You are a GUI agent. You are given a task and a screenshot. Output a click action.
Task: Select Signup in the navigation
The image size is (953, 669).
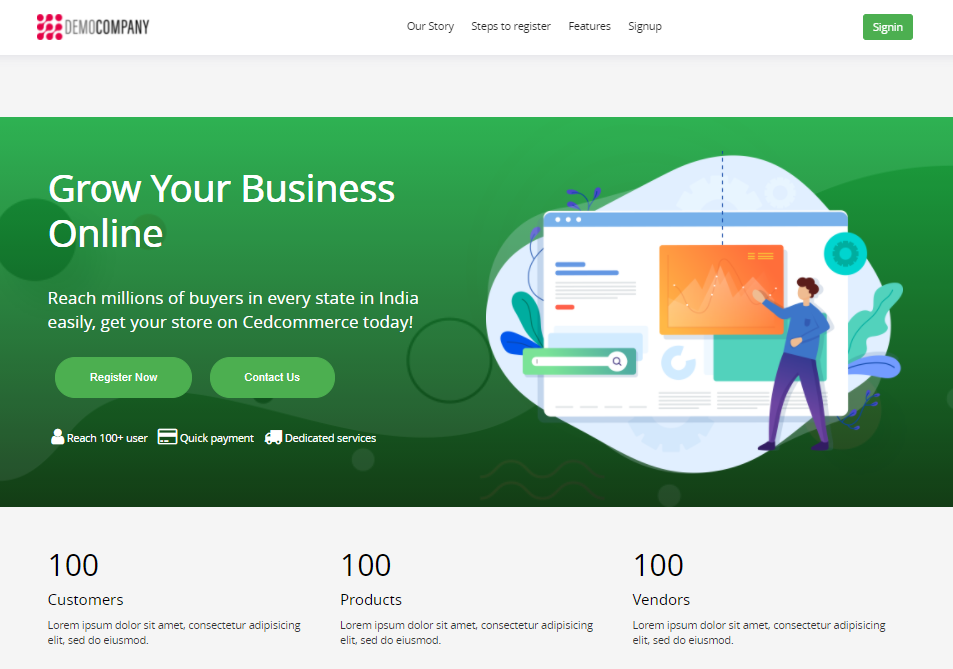[645, 26]
